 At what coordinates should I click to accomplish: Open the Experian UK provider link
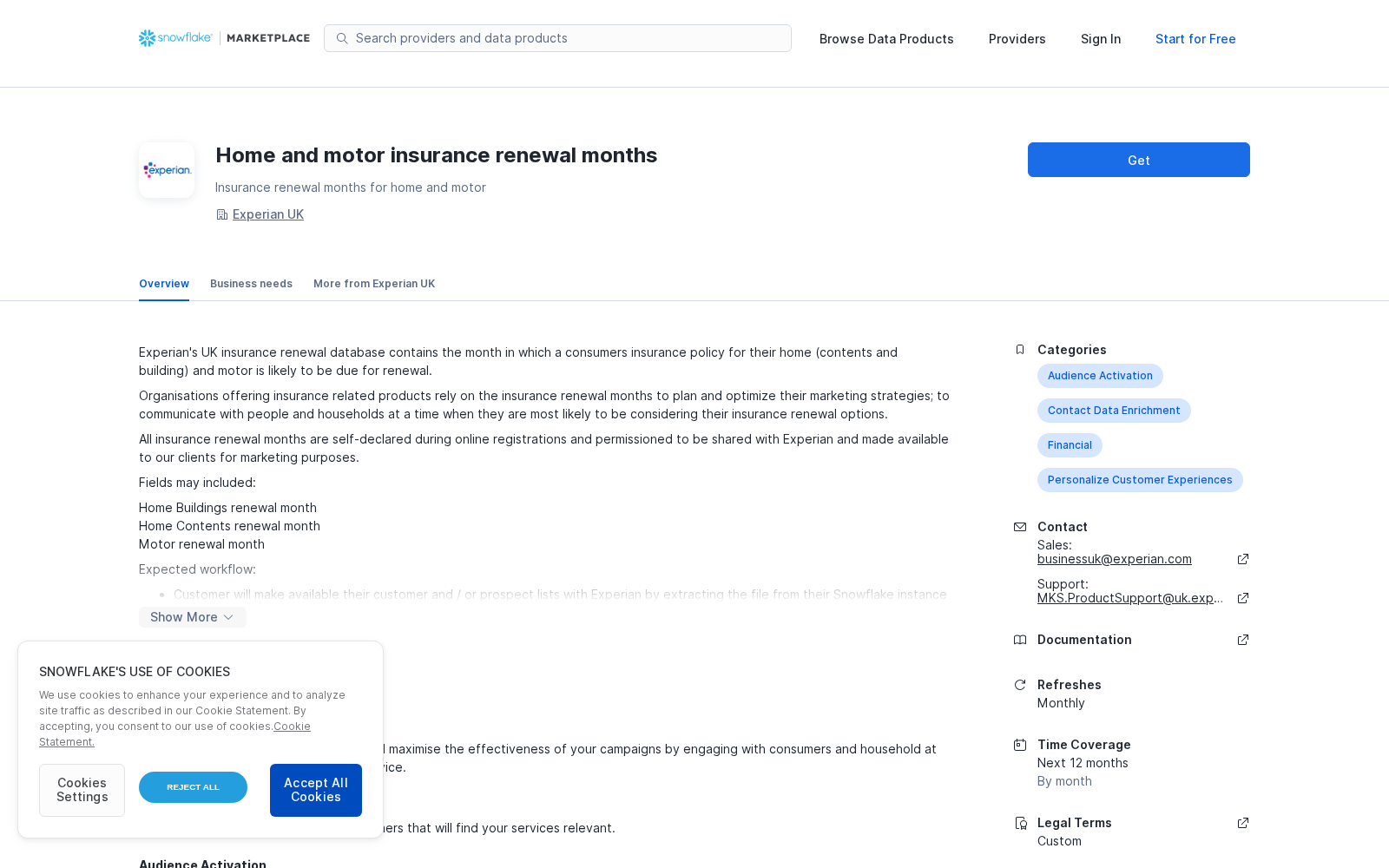pos(268,214)
